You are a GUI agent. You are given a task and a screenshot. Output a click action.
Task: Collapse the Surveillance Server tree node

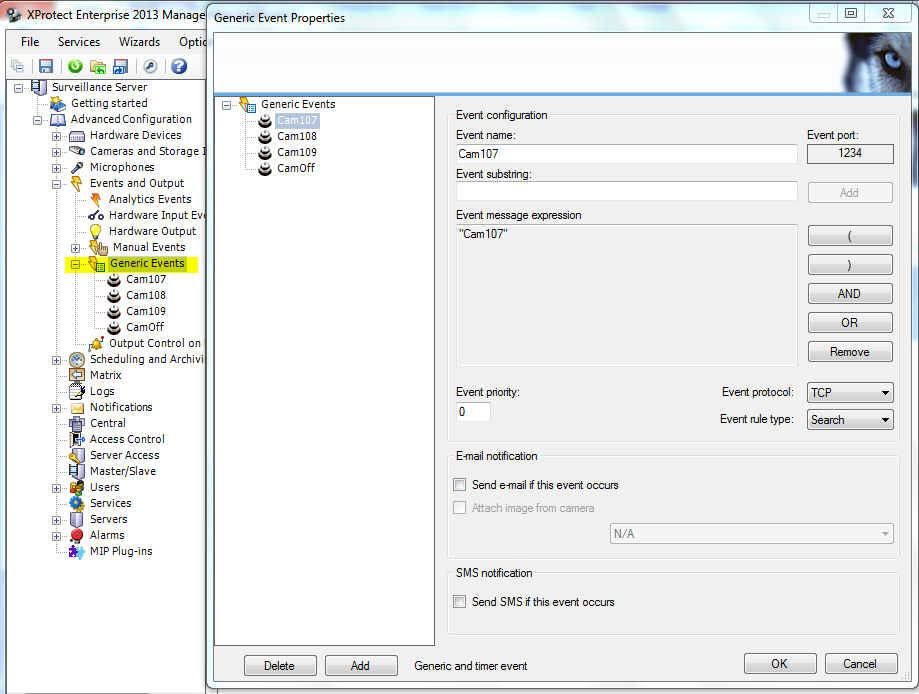coord(19,88)
